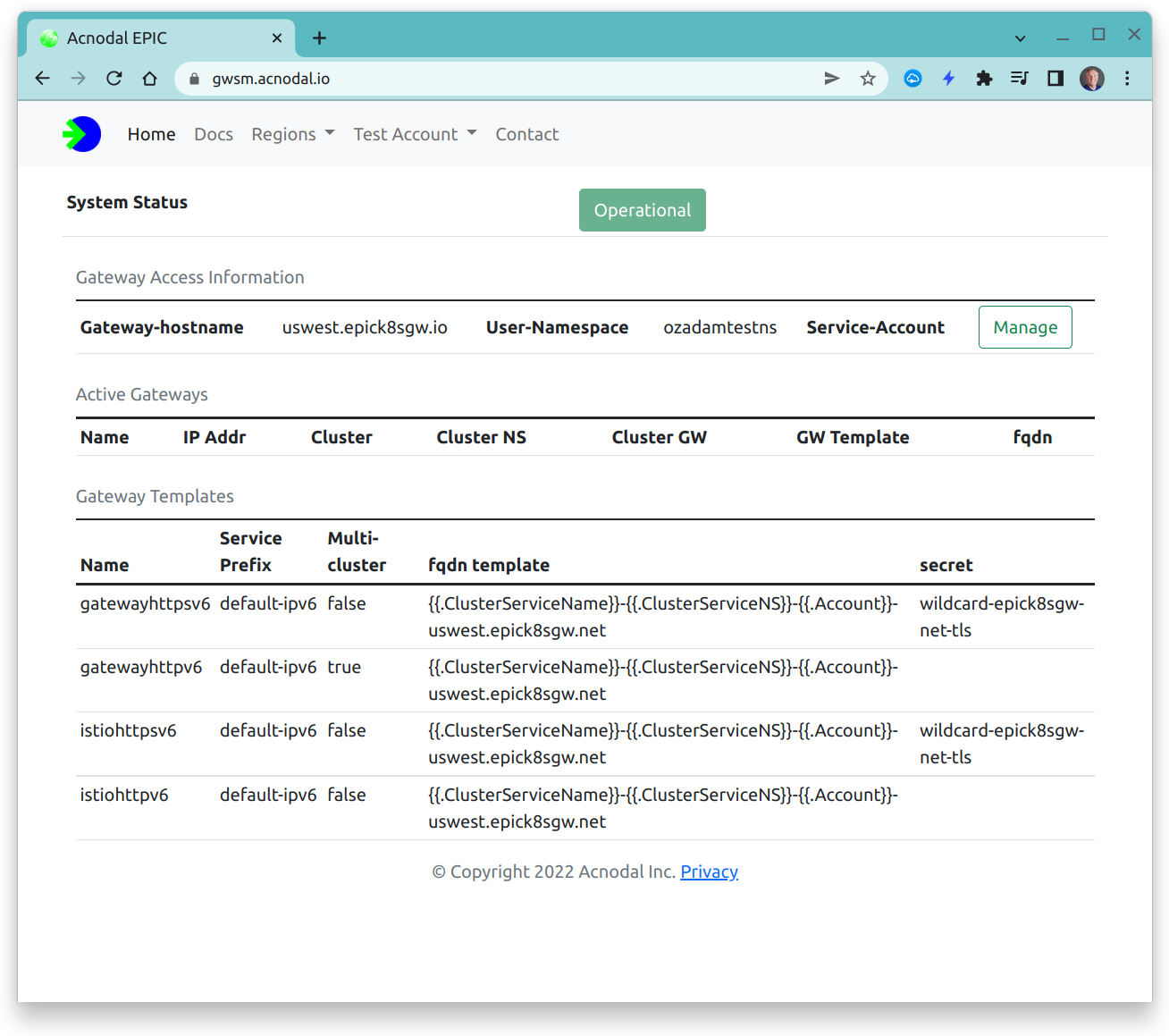Click the uswest.epick8sgw.io hostname value
The width and height of the screenshot is (1169, 1036).
(365, 327)
